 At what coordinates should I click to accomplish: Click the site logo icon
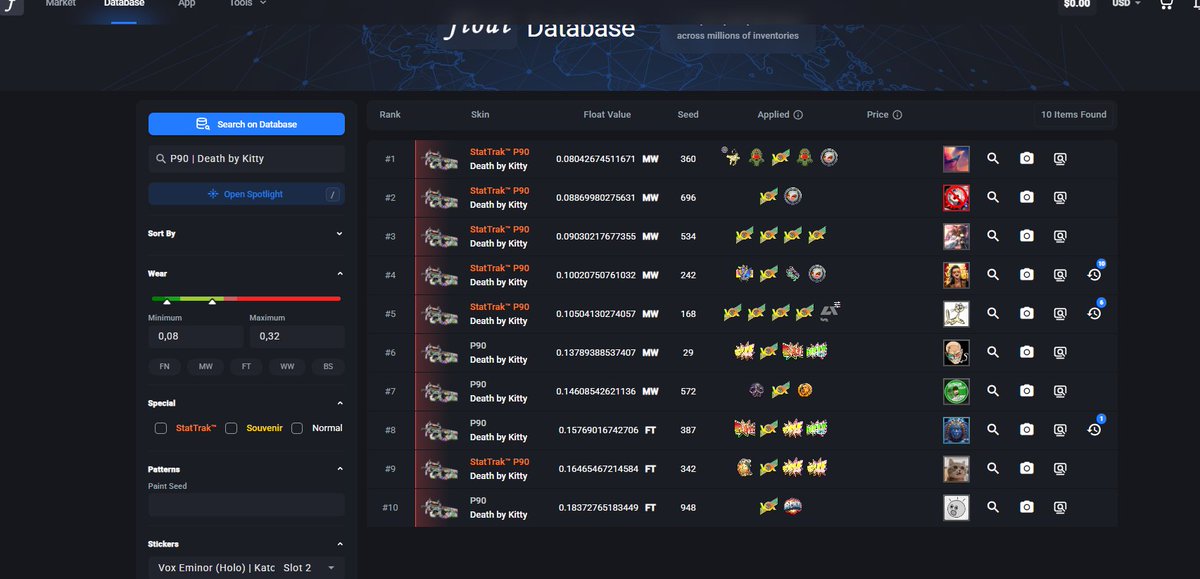tap(10, 5)
